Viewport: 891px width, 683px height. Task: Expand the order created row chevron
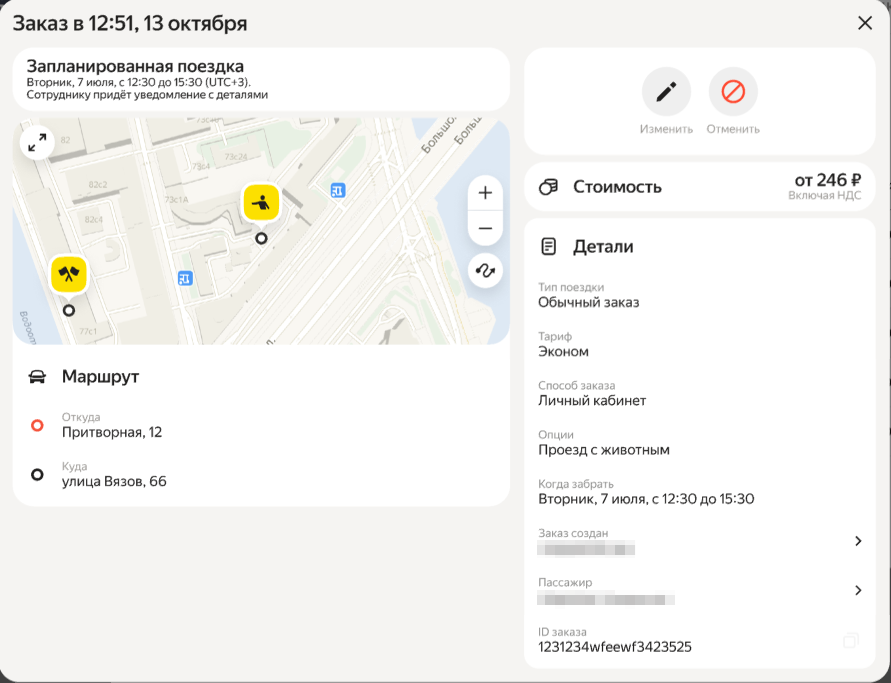pos(857,541)
